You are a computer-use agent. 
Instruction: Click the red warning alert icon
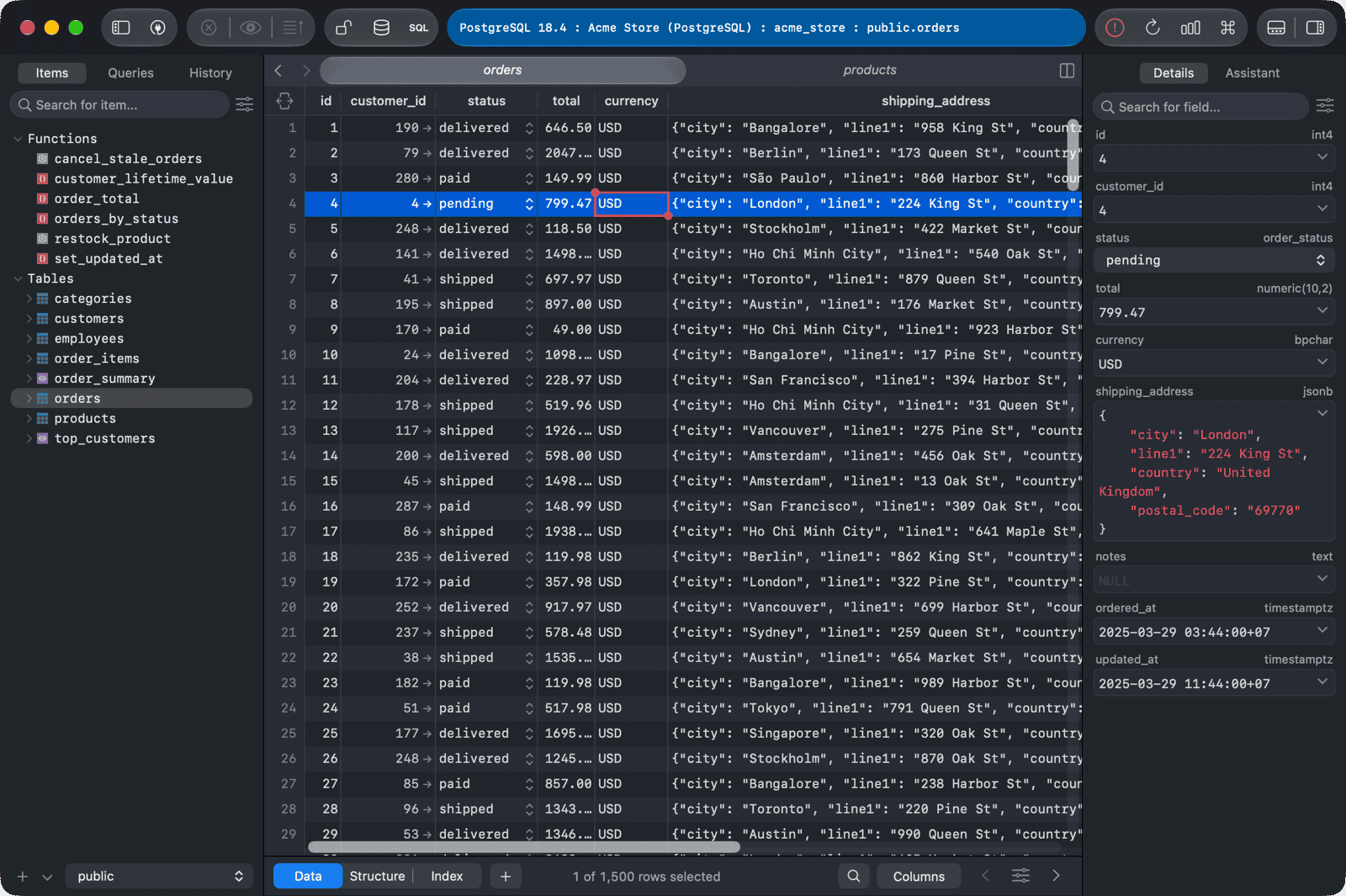pyautogui.click(x=1115, y=28)
